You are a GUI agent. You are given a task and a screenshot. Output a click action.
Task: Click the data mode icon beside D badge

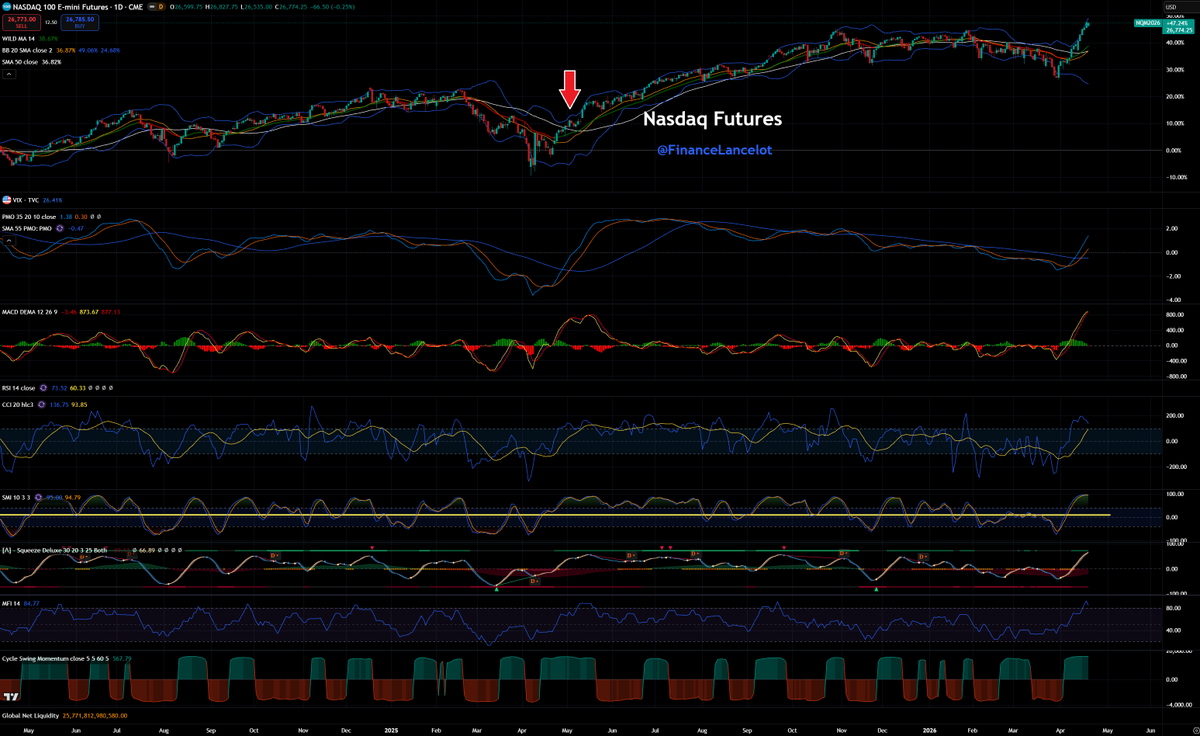pos(152,7)
